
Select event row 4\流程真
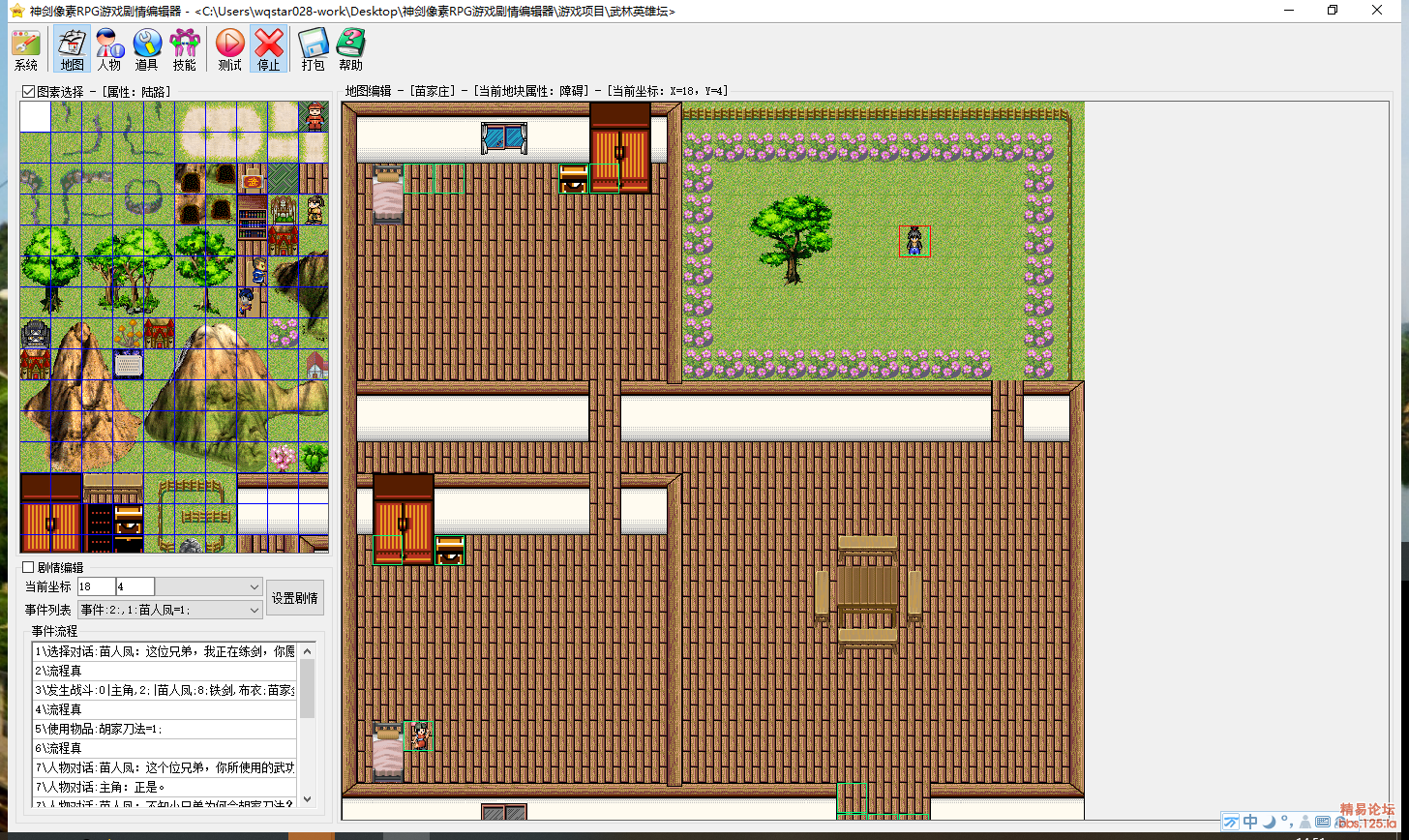[x=165, y=709]
